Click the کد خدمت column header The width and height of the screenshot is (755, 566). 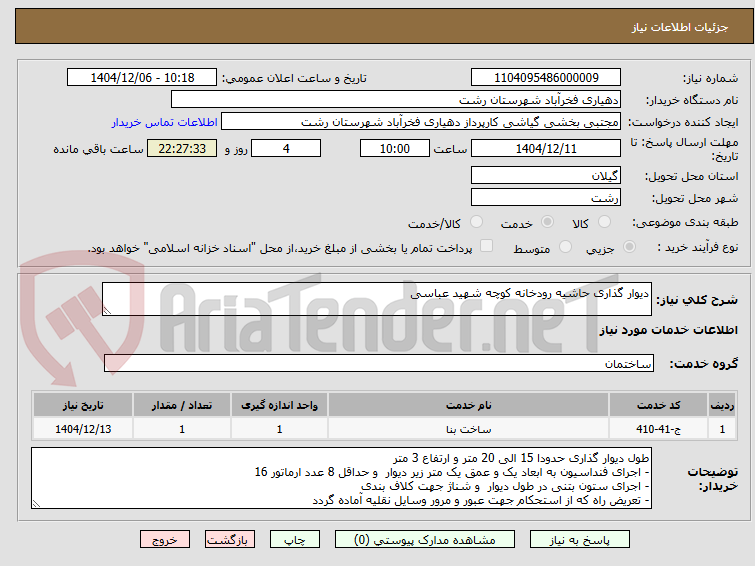pos(658,405)
